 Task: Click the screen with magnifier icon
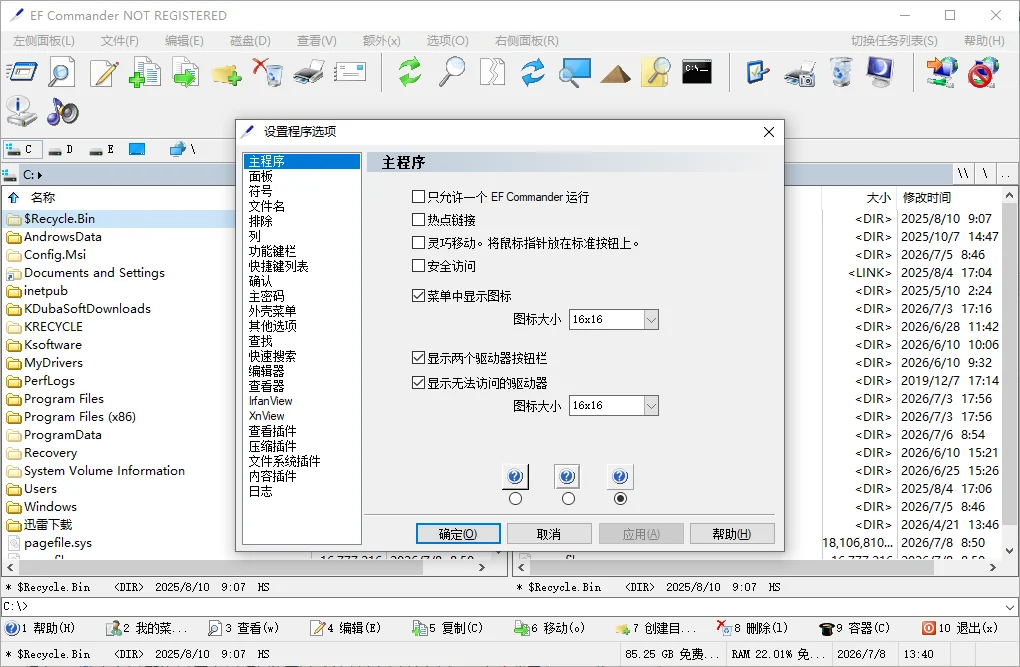pyautogui.click(x=575, y=72)
